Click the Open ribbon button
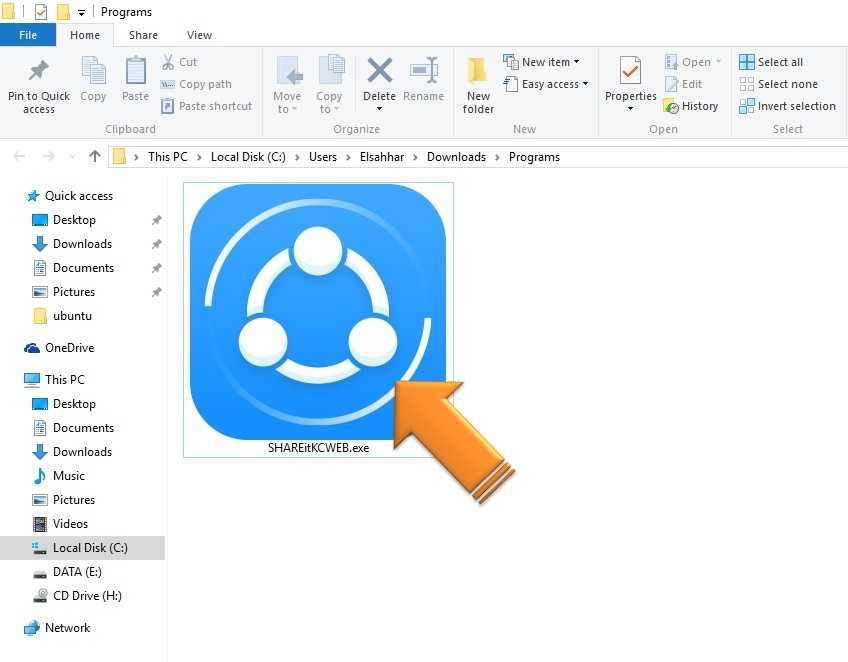Viewport: 848px width, 662px height. pyautogui.click(x=692, y=62)
